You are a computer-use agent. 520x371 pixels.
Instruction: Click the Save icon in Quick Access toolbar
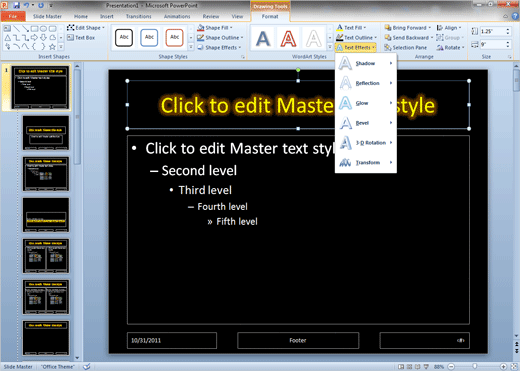pos(17,5)
